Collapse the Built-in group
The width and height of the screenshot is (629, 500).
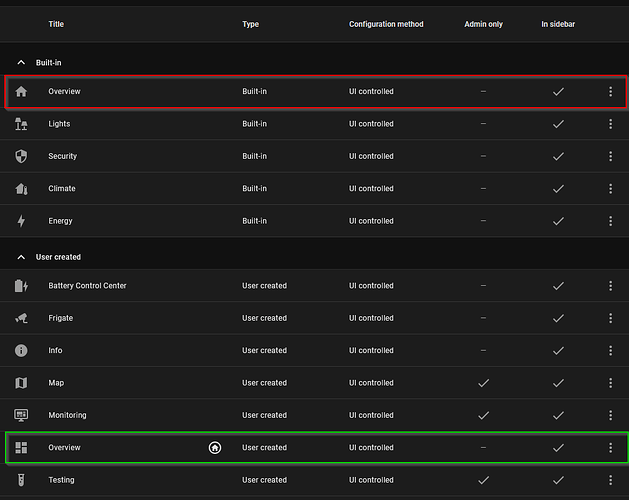tap(21, 63)
